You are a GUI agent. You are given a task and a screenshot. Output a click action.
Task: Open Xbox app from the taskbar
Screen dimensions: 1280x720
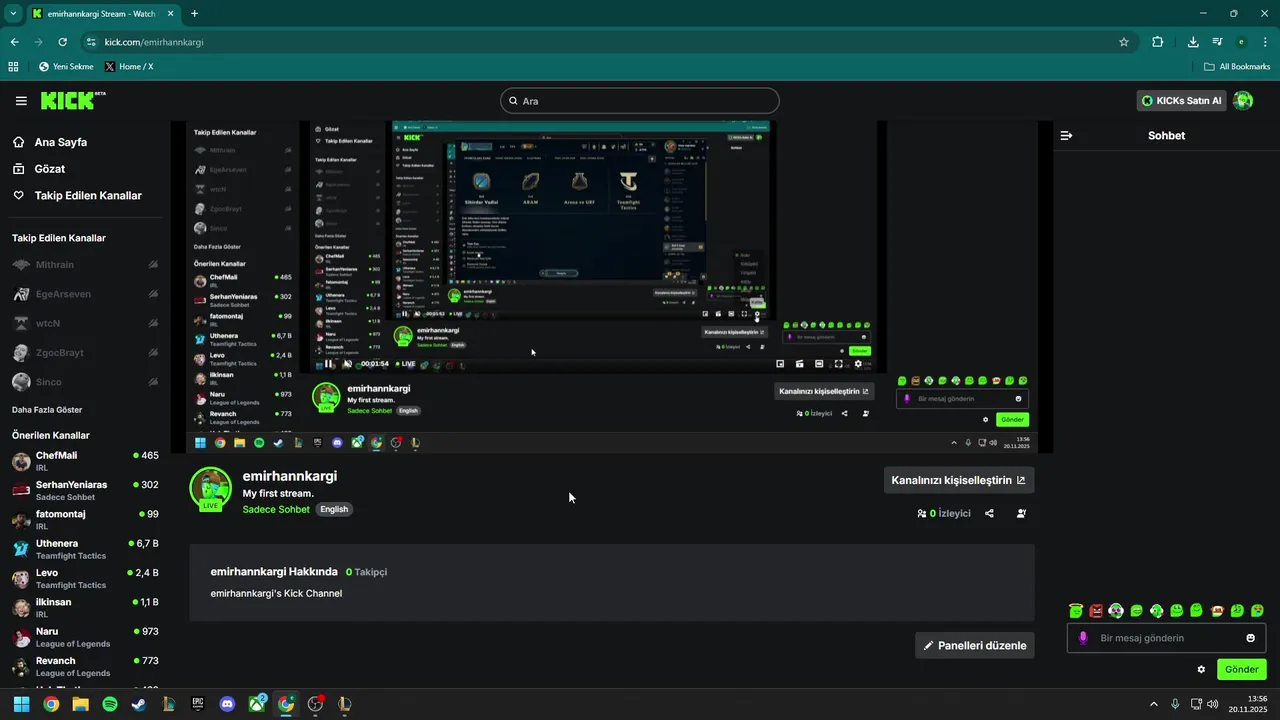257,704
